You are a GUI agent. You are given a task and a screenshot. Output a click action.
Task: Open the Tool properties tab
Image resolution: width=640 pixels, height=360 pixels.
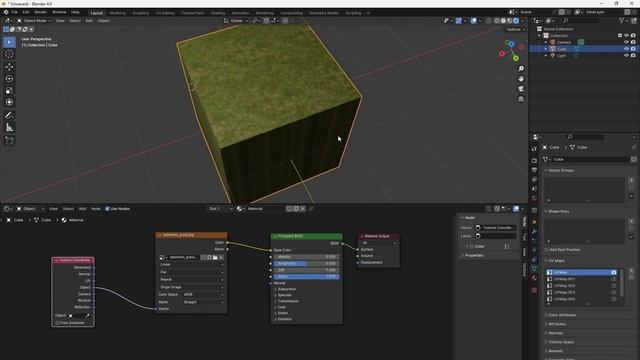tap(534, 149)
